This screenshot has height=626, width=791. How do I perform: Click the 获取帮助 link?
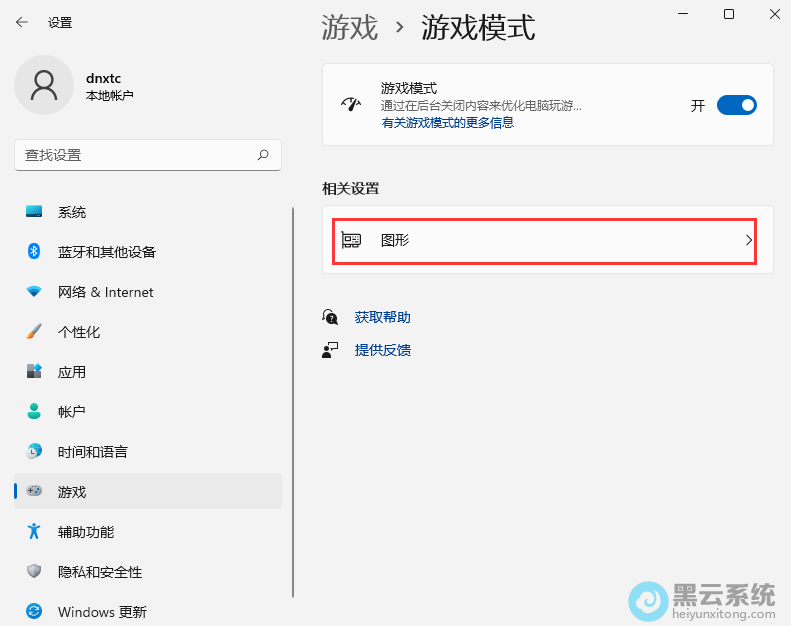point(382,317)
